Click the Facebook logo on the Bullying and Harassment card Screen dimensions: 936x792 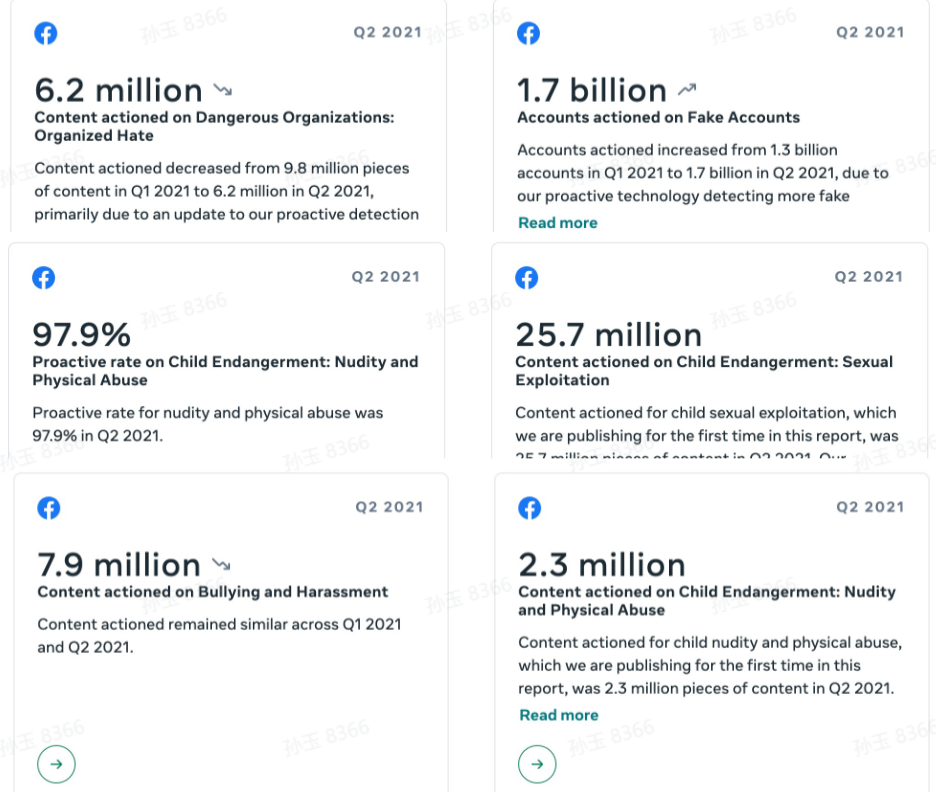click(x=49, y=508)
